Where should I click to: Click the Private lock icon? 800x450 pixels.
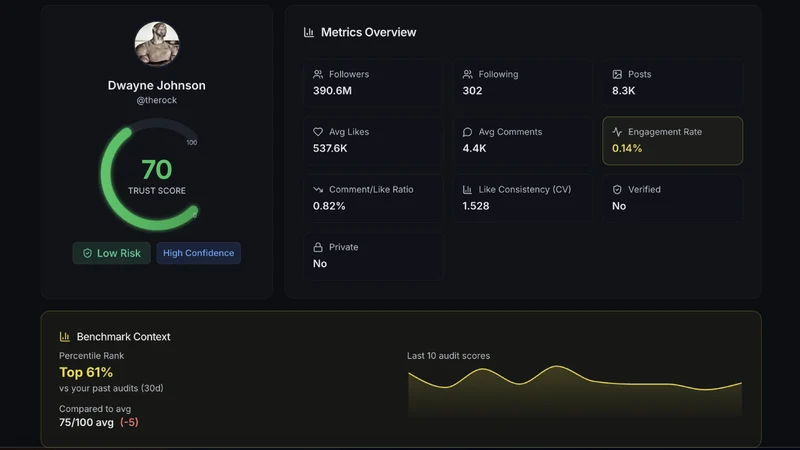click(318, 247)
